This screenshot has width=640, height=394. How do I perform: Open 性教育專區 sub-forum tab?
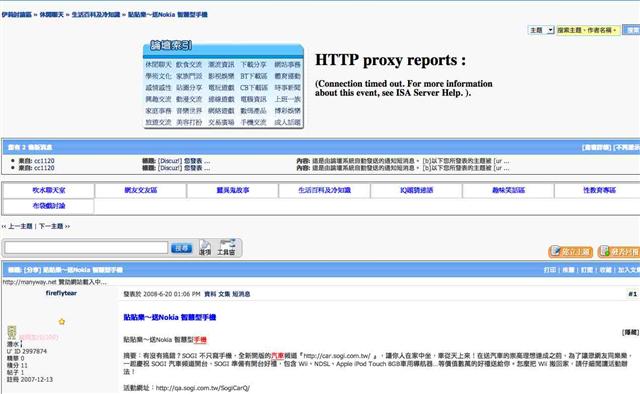coord(599,190)
